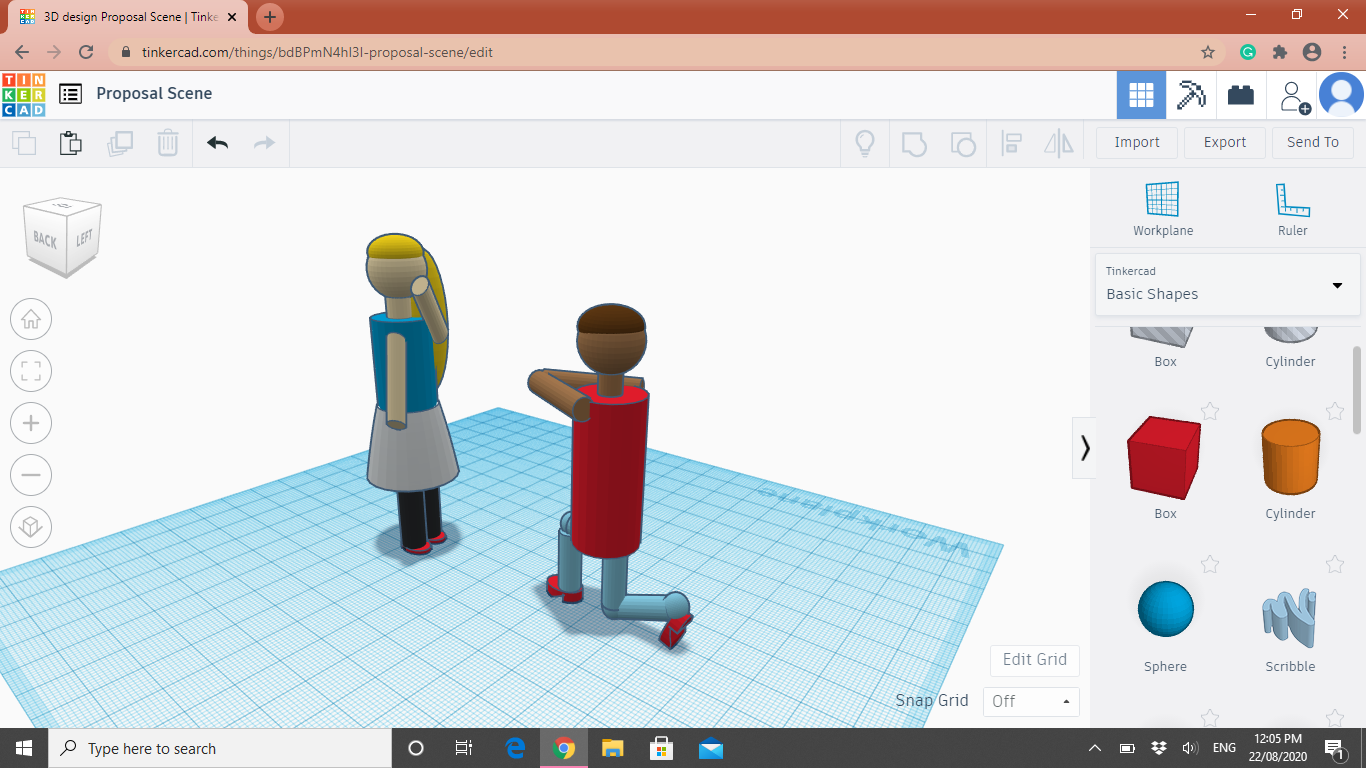
Task: Redo the last action
Action: (264, 143)
